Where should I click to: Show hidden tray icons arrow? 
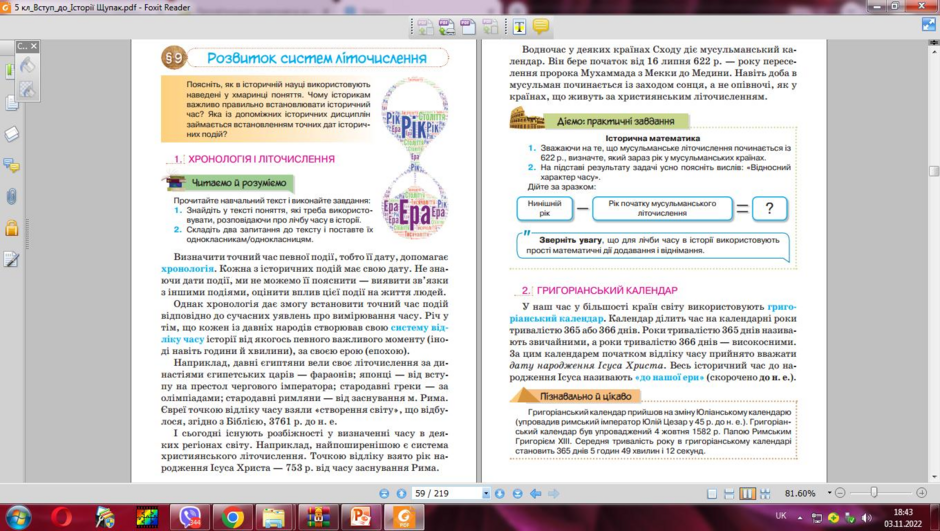point(800,517)
